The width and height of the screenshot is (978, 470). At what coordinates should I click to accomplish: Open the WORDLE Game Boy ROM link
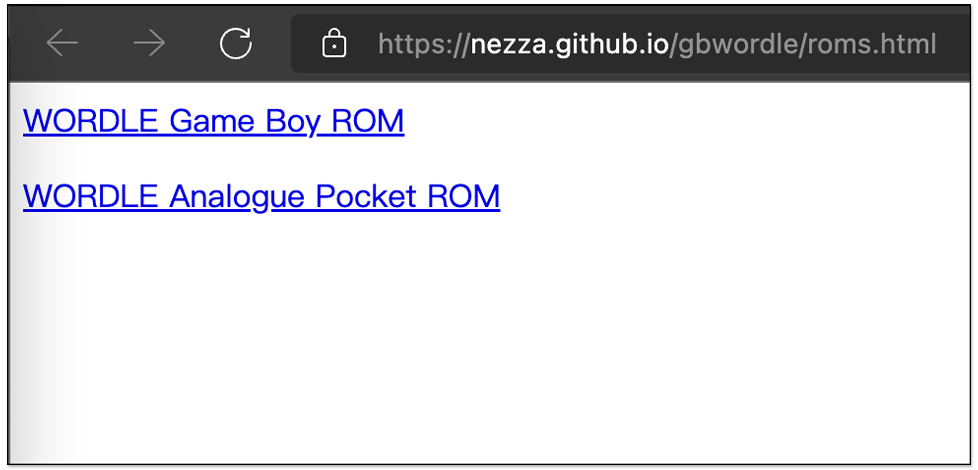(213, 121)
